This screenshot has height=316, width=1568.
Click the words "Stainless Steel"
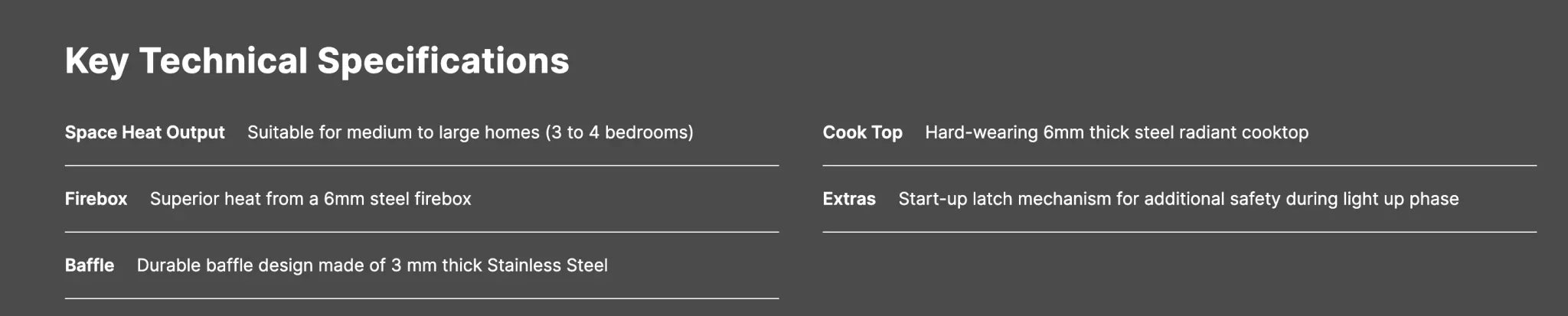point(547,266)
